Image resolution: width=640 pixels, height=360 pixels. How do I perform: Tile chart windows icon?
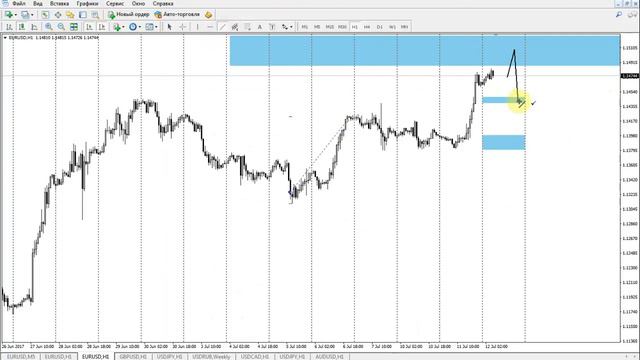click(74, 27)
